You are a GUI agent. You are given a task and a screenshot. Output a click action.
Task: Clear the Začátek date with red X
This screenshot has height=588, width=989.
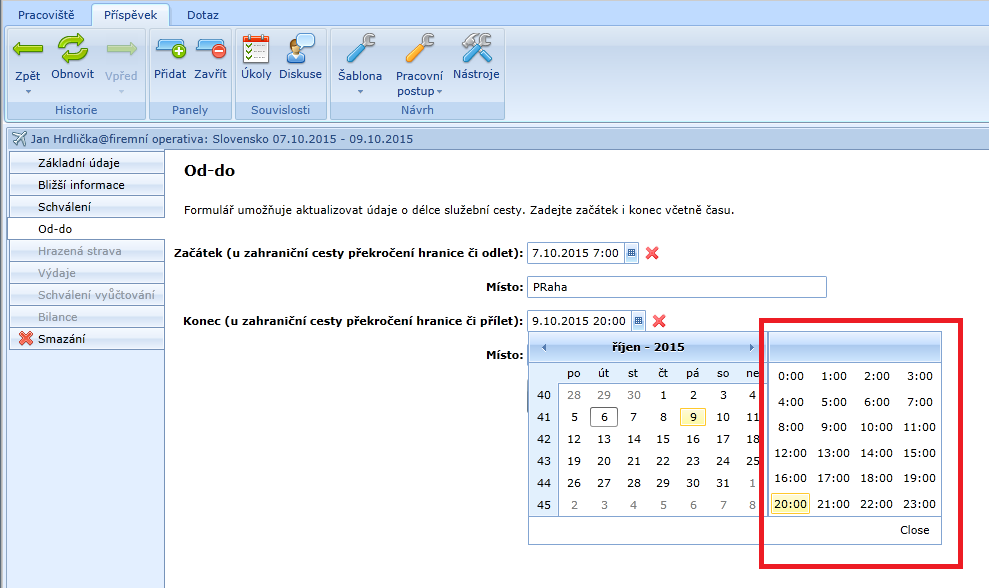652,253
